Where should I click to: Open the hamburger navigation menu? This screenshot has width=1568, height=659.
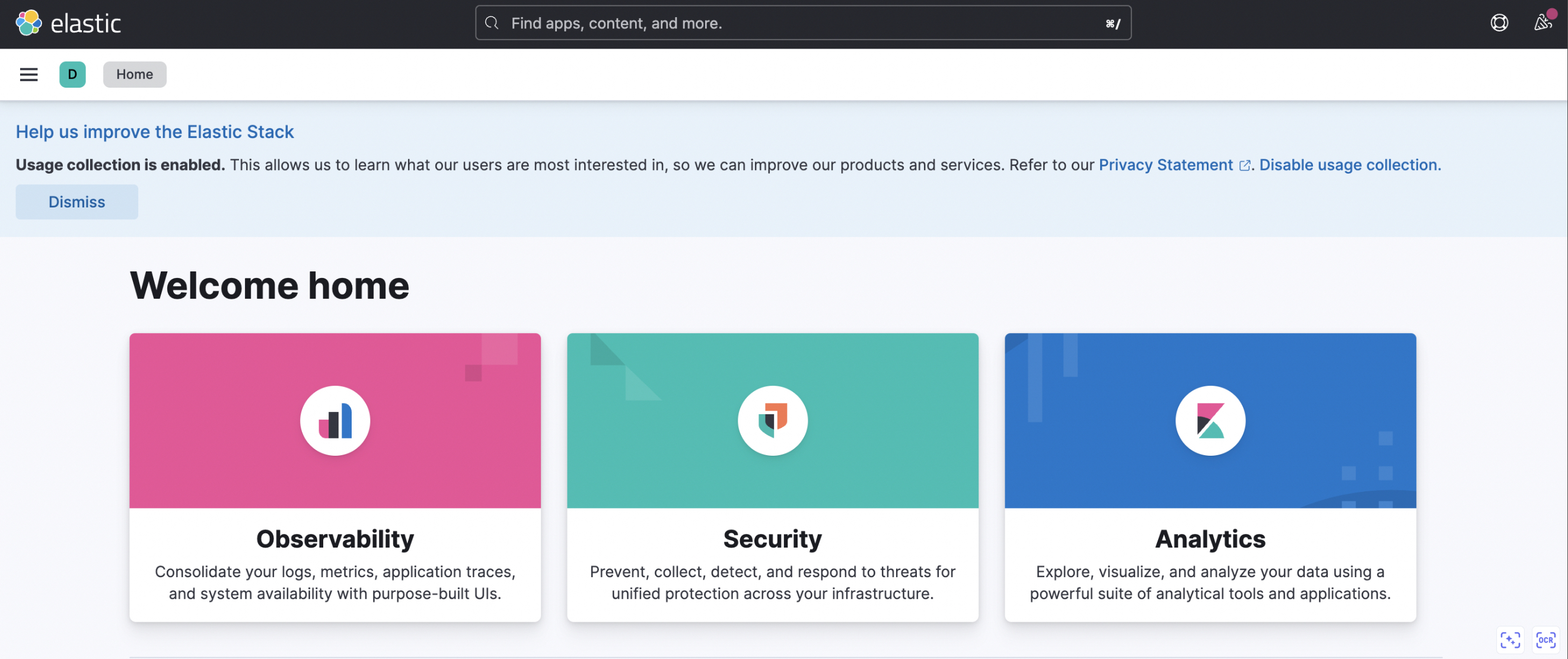(28, 74)
